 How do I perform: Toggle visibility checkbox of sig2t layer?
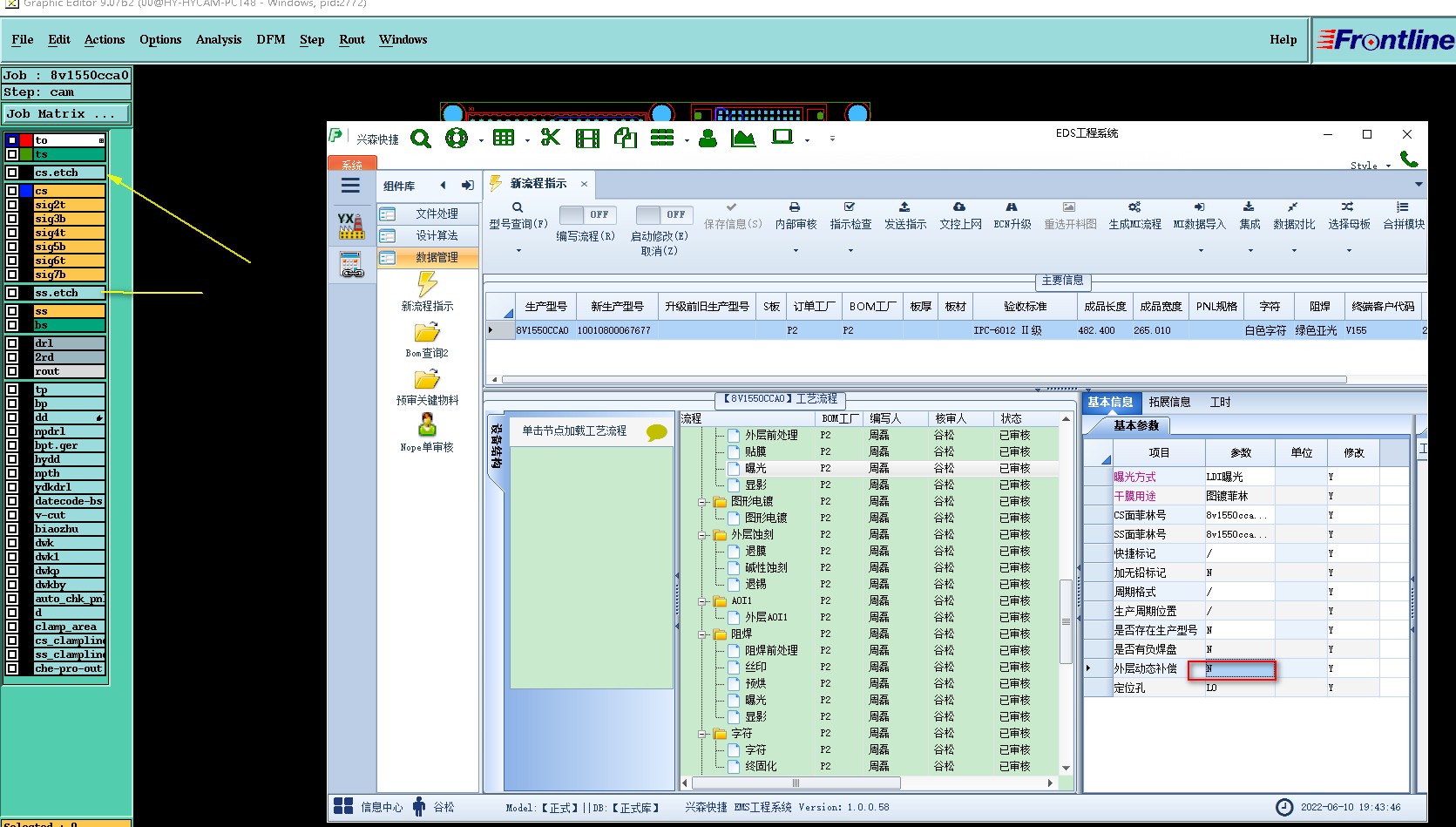click(12, 205)
